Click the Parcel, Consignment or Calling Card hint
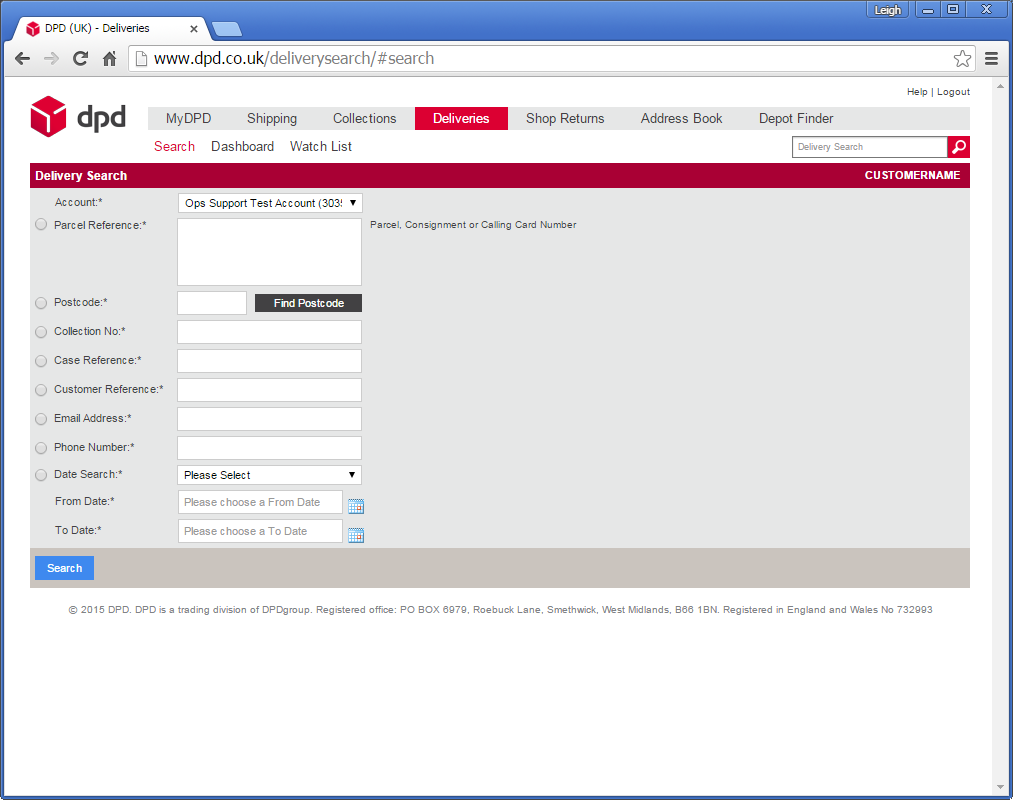Screen dimensions: 1013x800 [x=473, y=225]
